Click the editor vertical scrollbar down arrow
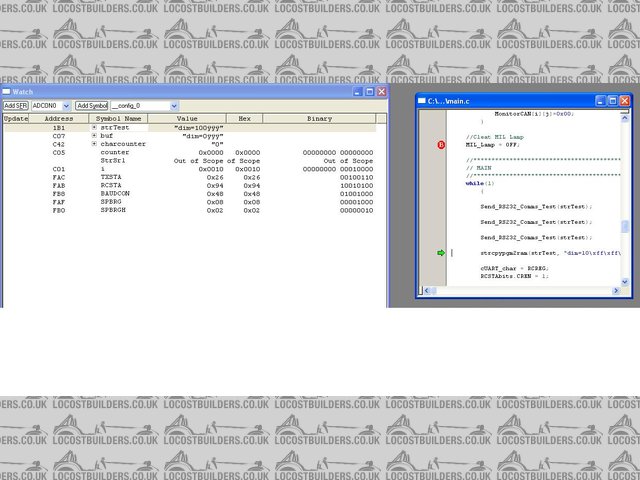 (x=626, y=282)
